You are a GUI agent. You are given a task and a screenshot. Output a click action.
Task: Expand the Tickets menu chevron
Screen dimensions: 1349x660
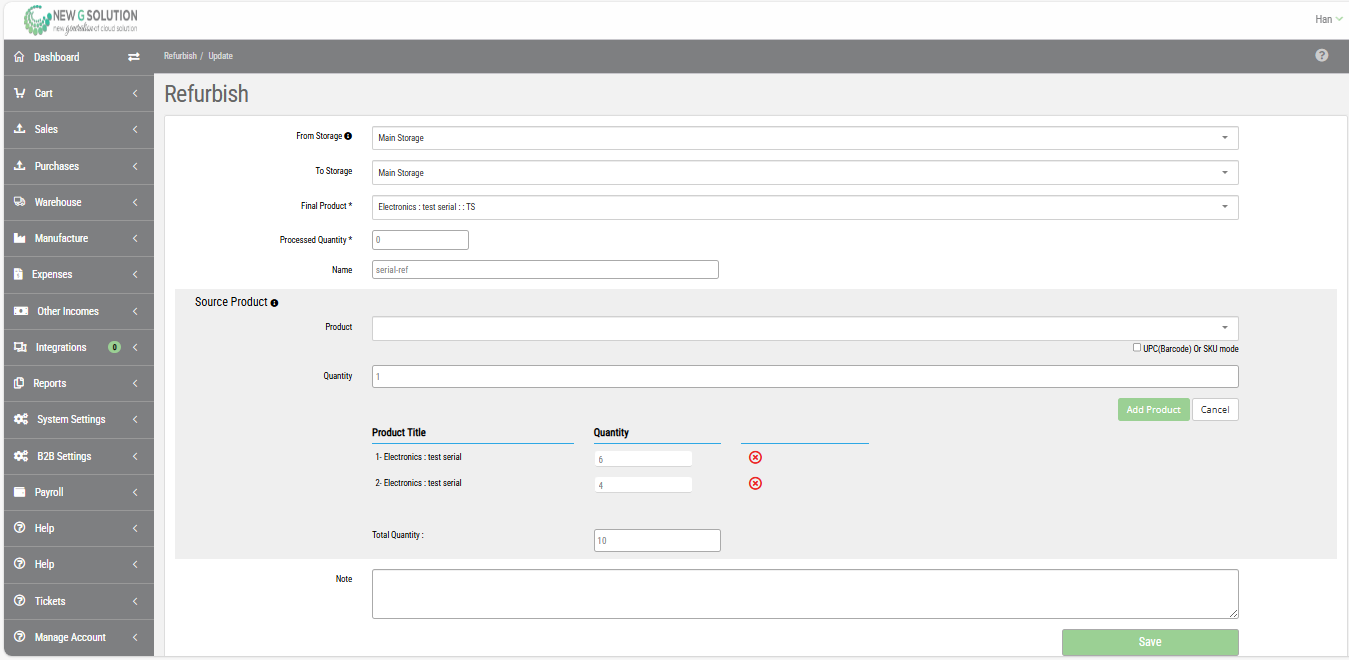click(x=134, y=601)
